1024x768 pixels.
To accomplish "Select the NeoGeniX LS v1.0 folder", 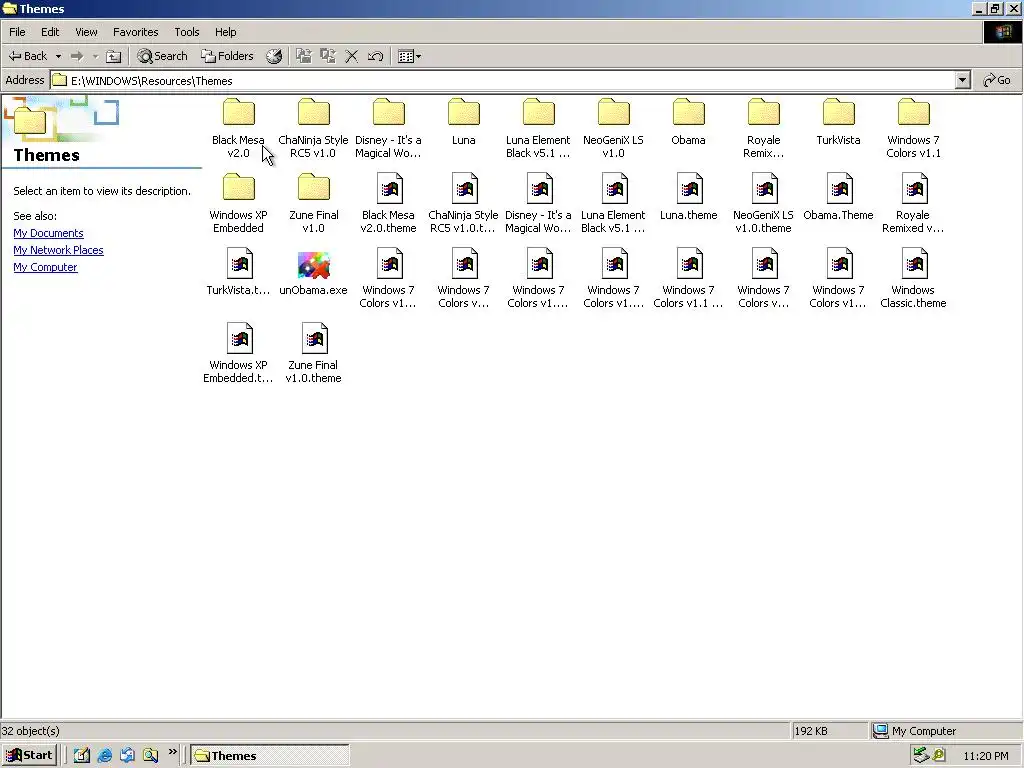I will pos(613,128).
